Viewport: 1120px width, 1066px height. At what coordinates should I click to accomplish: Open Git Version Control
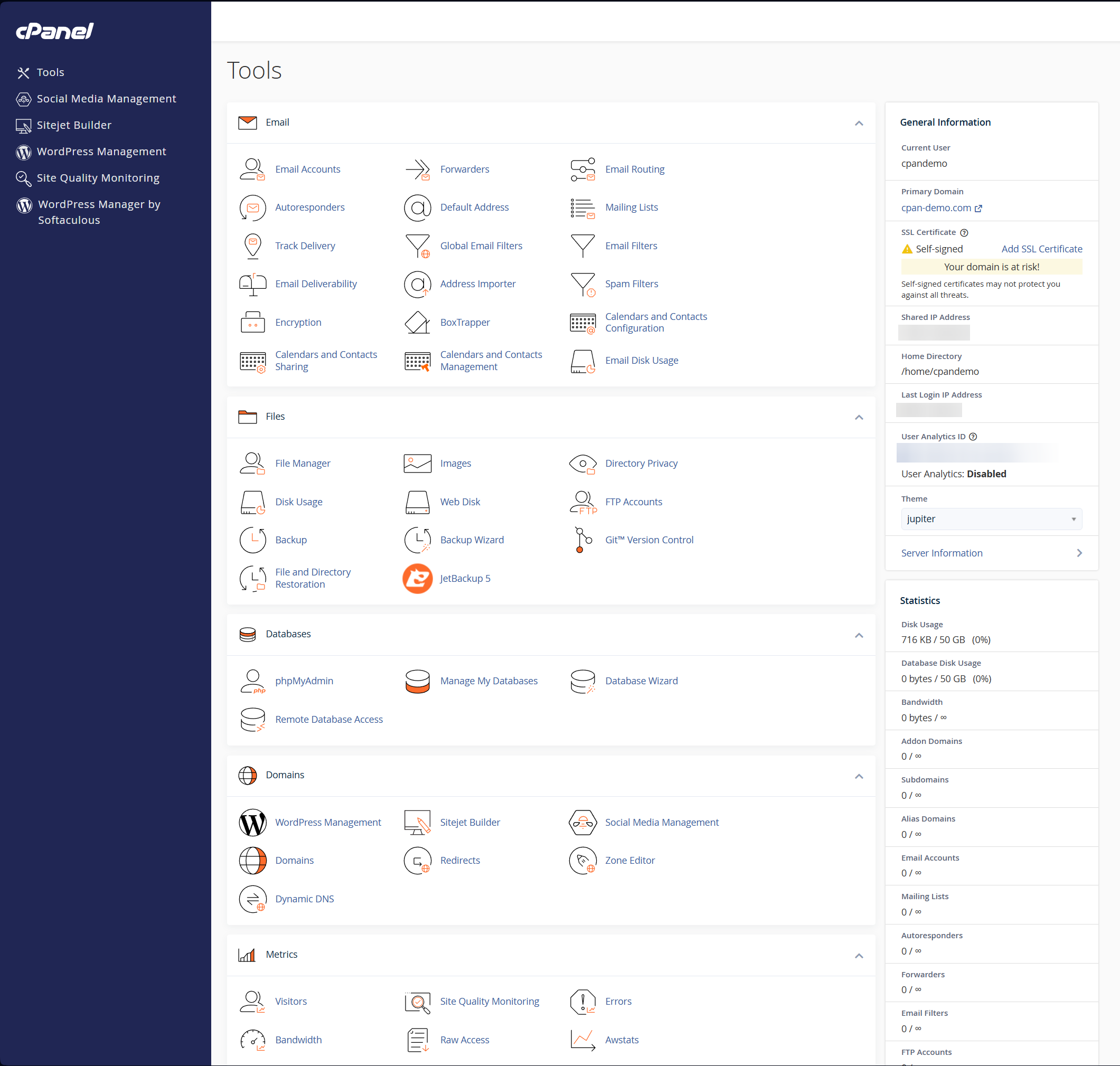649,539
